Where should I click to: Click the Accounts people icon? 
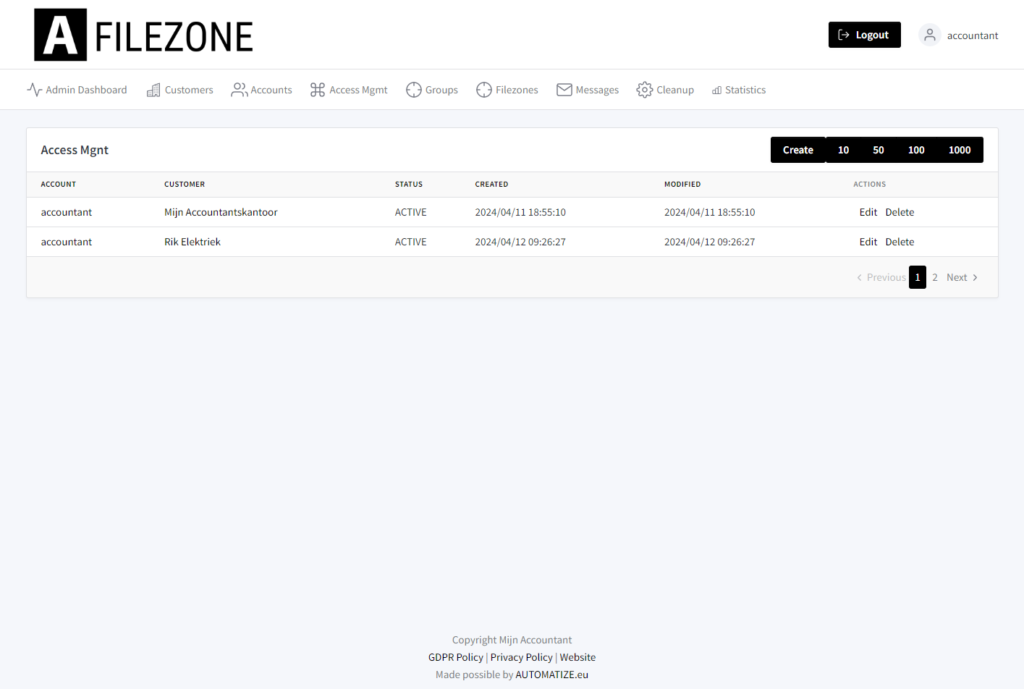pos(239,89)
